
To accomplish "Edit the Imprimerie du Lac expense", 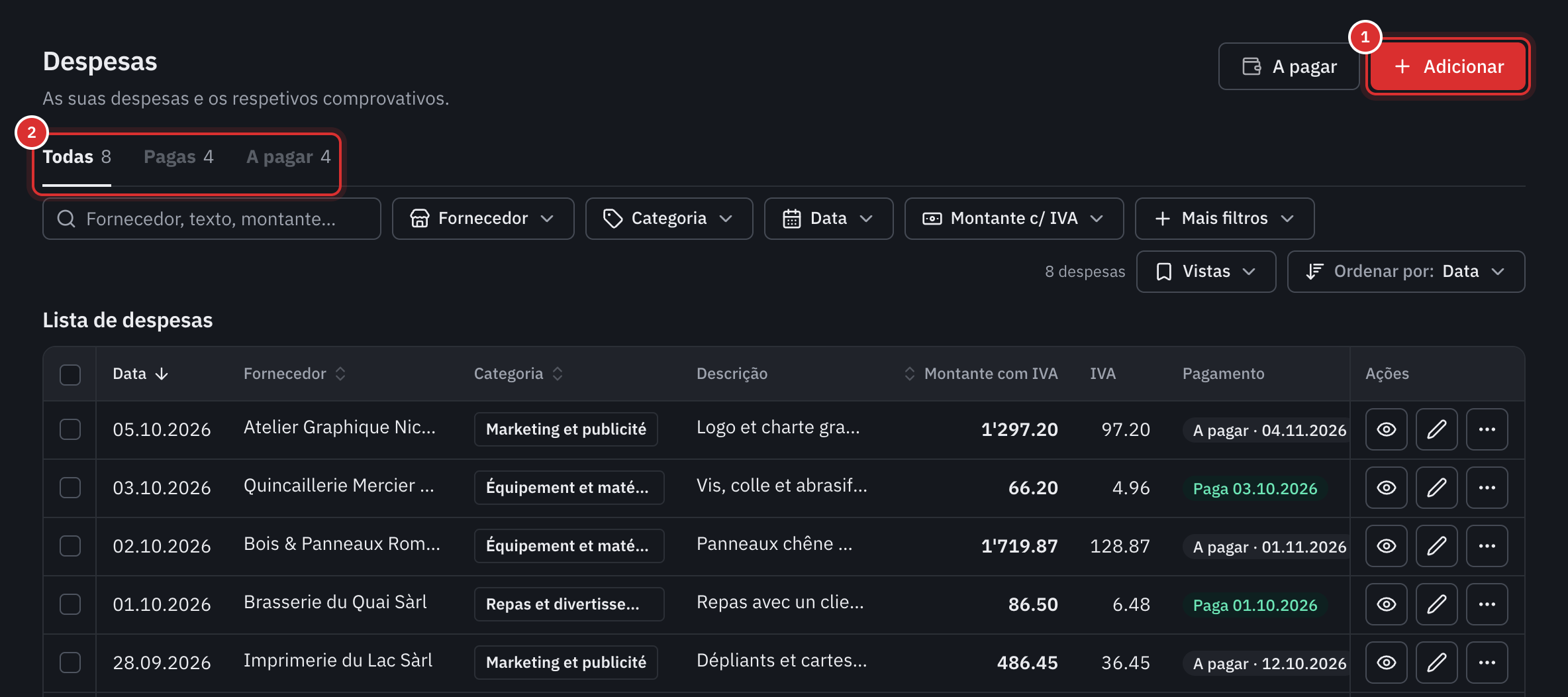I will tap(1436, 663).
